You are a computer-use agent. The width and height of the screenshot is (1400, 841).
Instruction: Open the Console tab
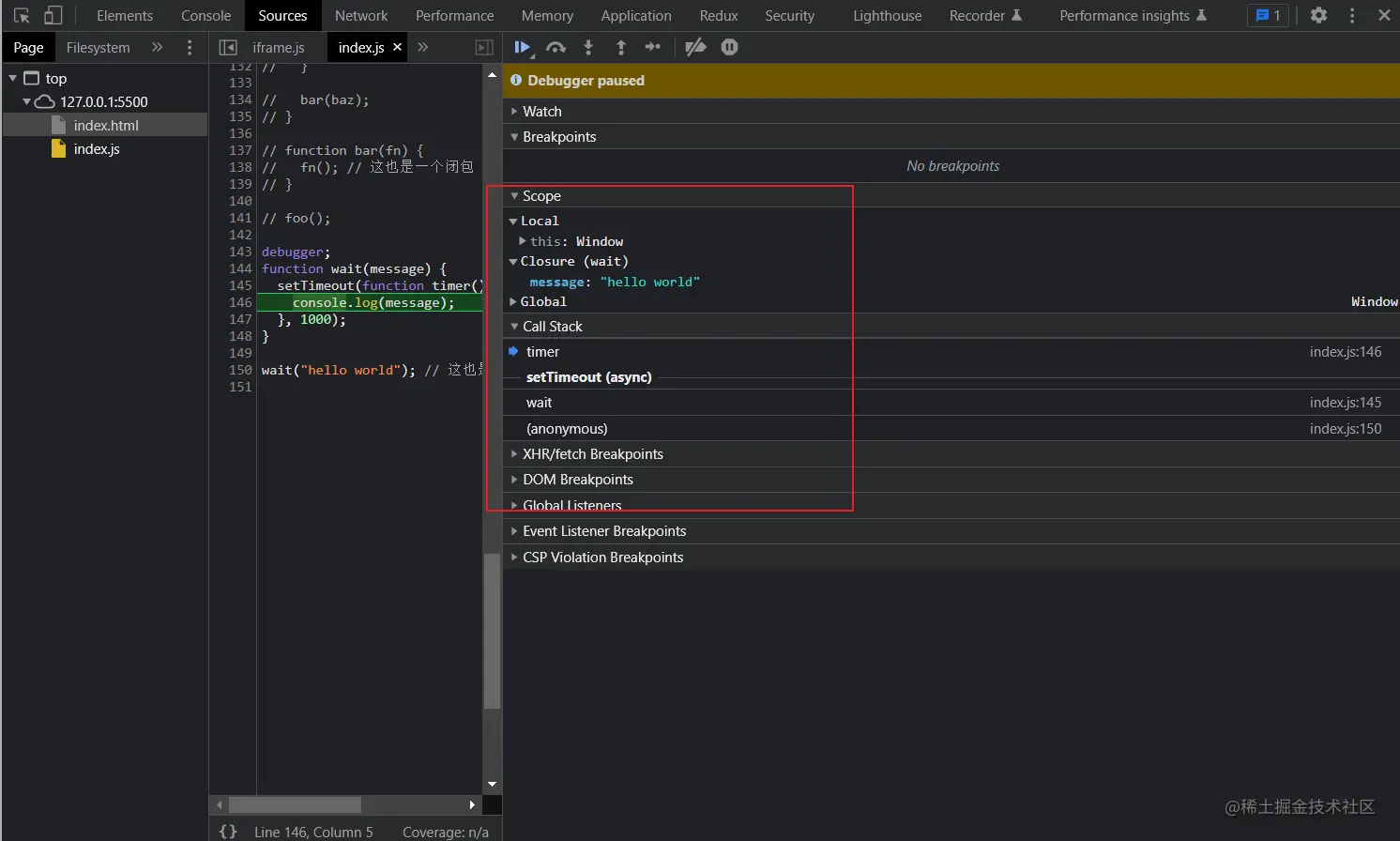[x=205, y=16]
